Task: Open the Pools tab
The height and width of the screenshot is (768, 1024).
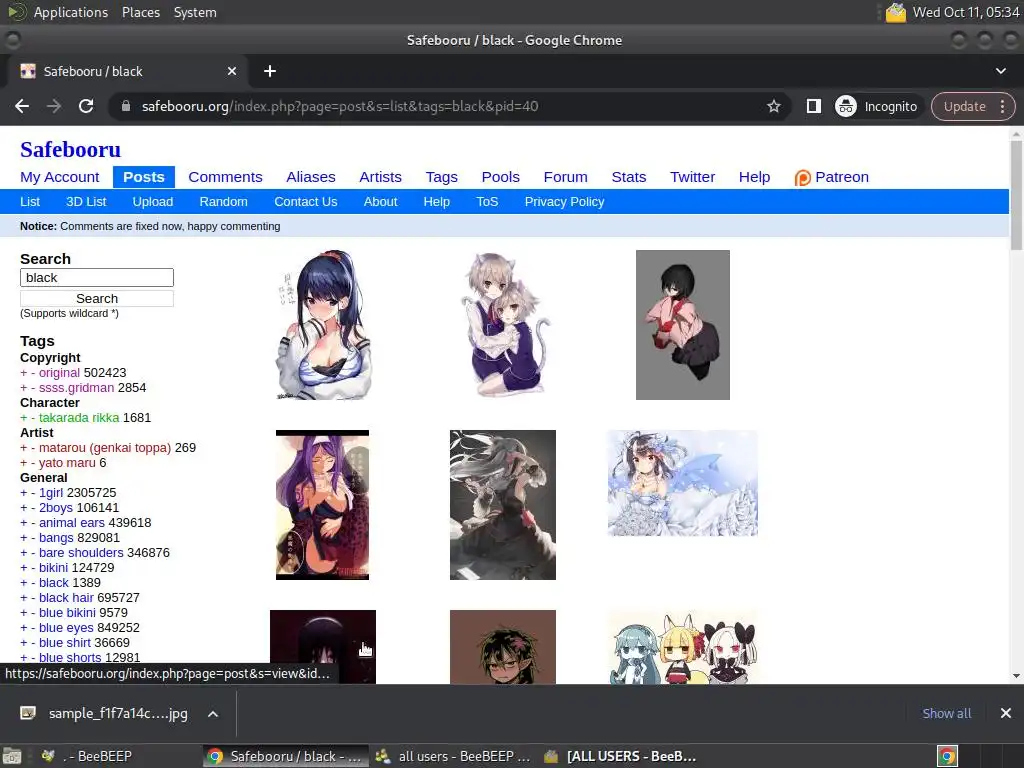Action: [x=500, y=177]
